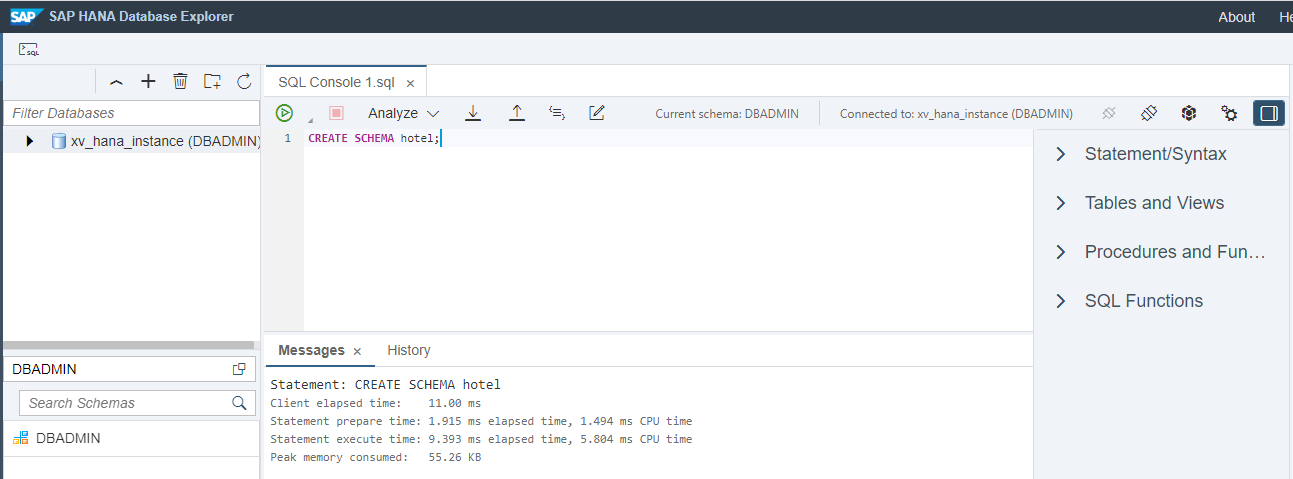Click the Current schema: DBADMIN label
Screen dimensions: 1293x479
coord(727,114)
